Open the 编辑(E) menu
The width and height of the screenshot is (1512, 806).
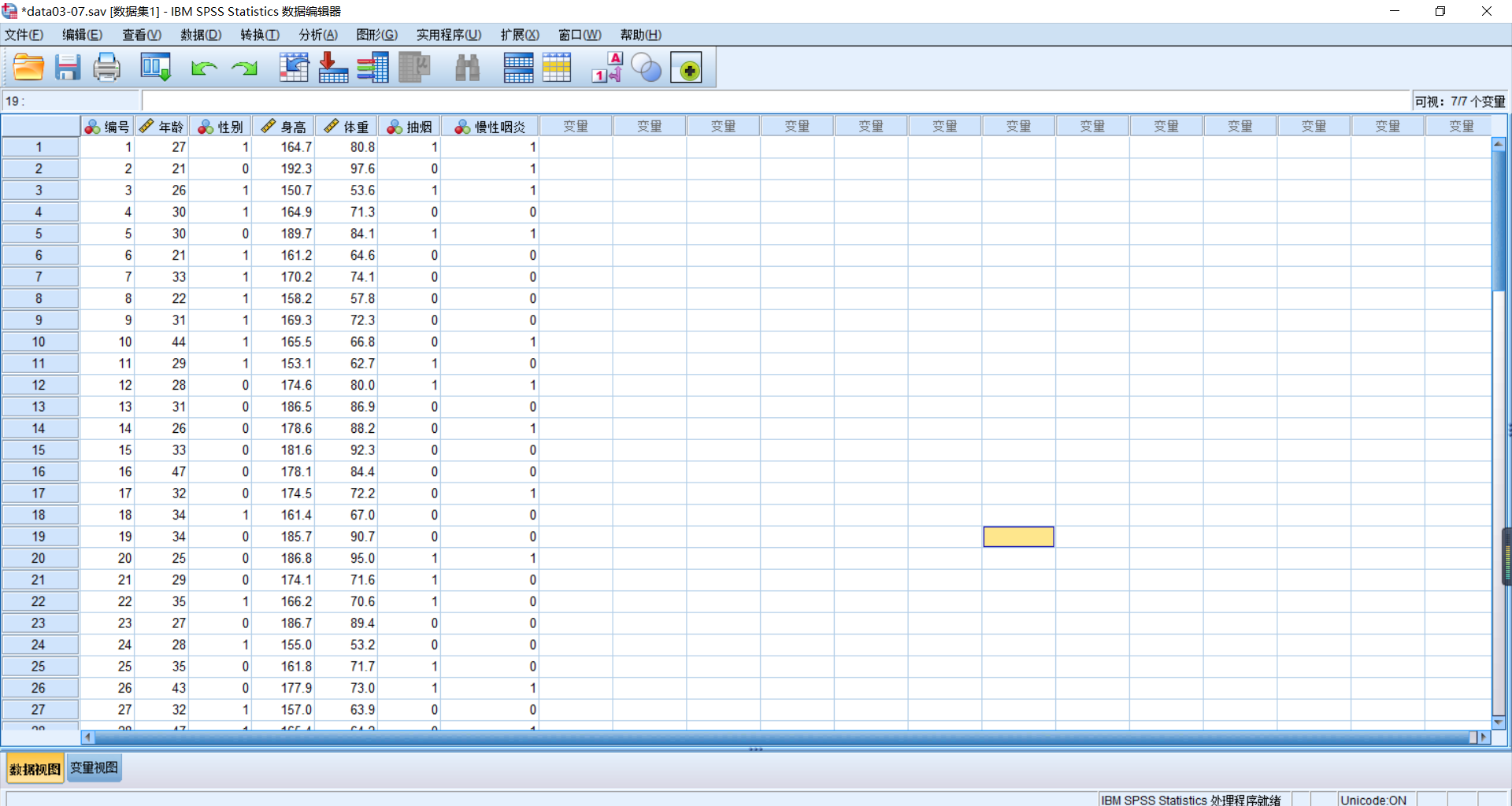(x=83, y=35)
